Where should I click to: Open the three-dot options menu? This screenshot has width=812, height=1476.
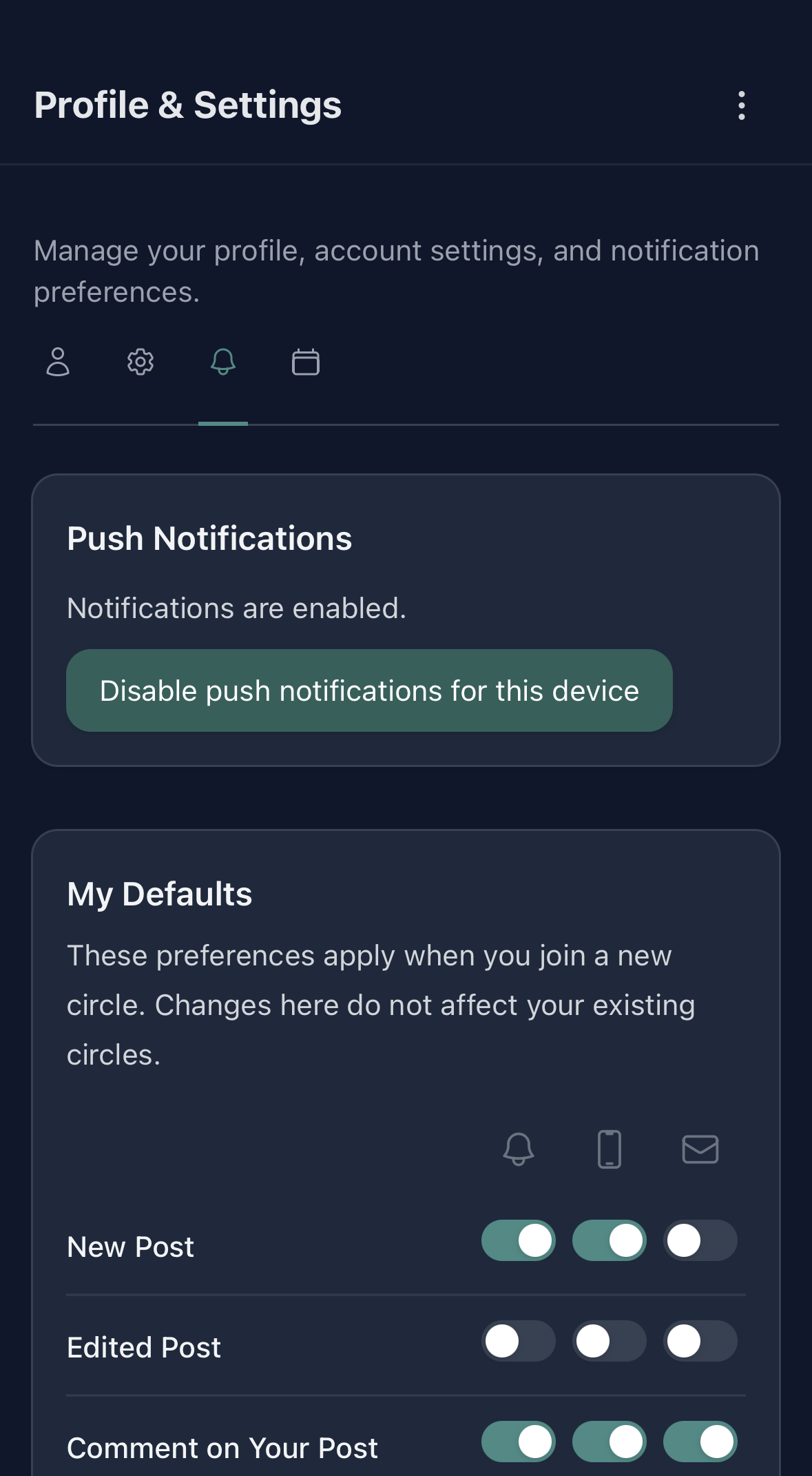pos(741,105)
